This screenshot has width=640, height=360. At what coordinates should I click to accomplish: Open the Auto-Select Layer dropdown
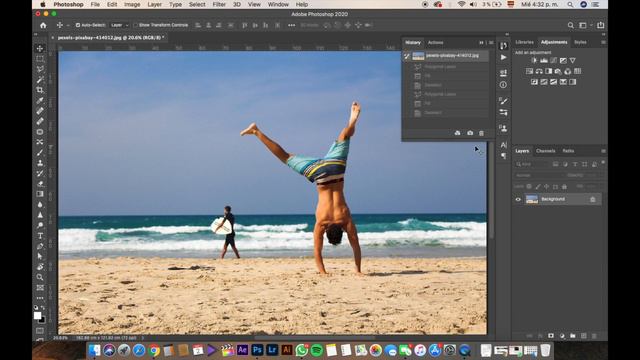[x=120, y=25]
